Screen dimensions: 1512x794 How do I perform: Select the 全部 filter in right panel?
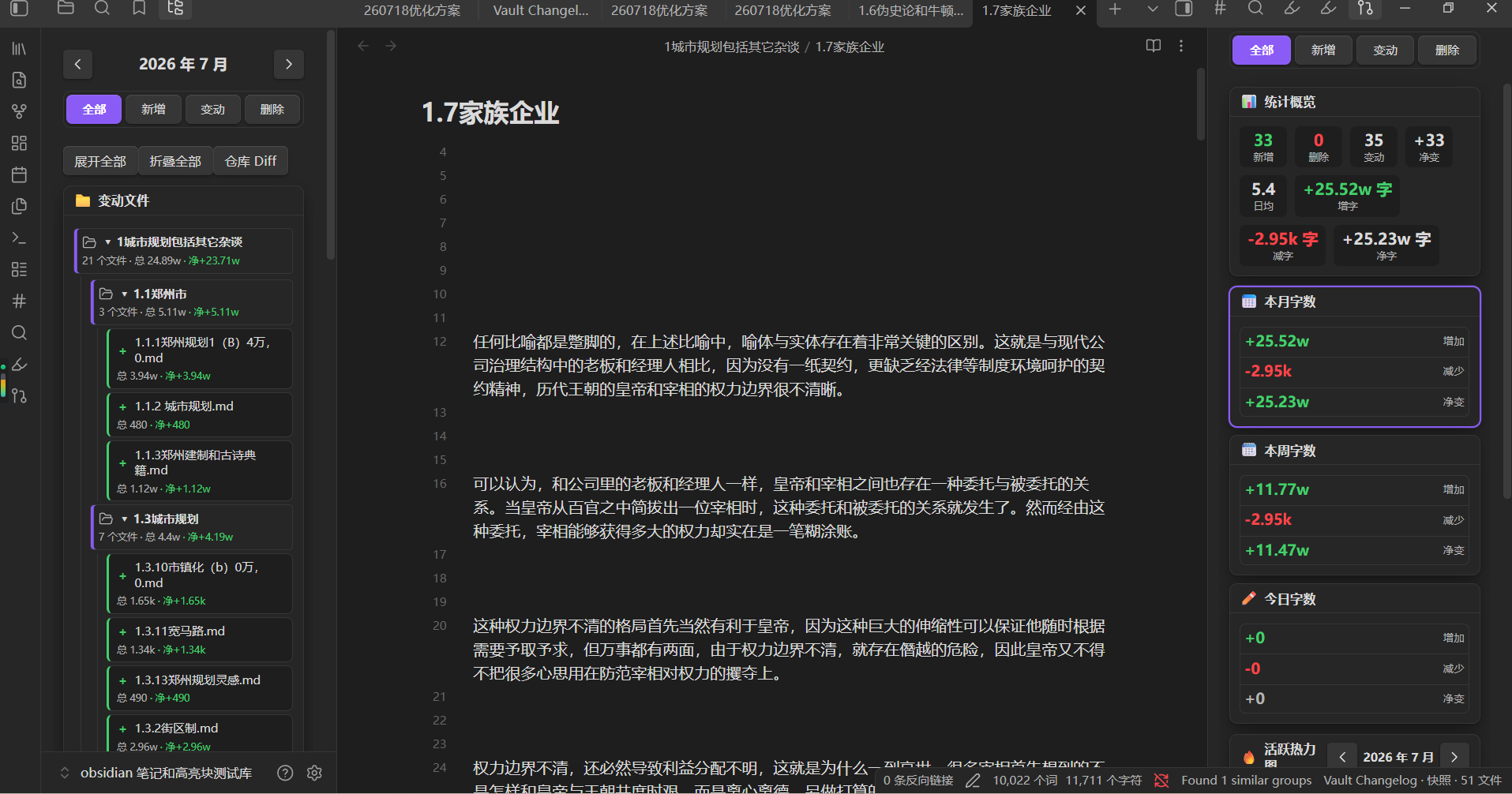(1262, 51)
